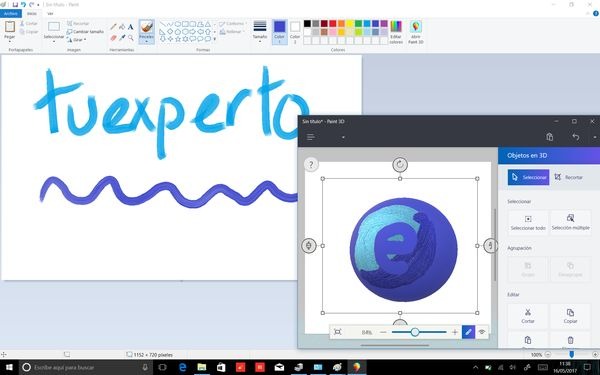Click the Recortar crop button in Paint 3D

click(x=569, y=177)
